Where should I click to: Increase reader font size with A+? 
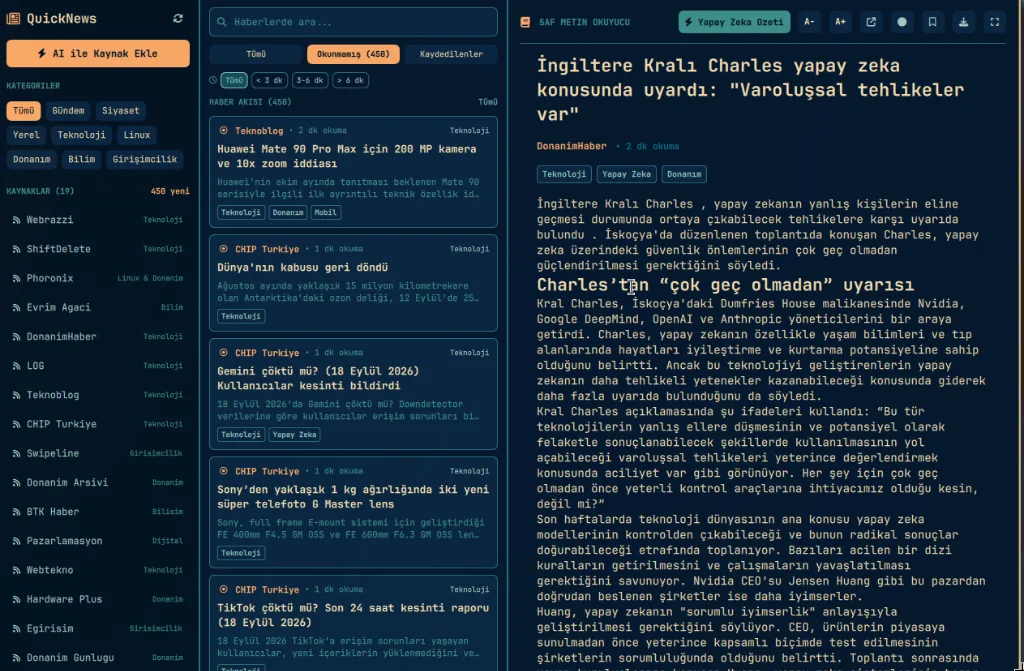(x=840, y=22)
